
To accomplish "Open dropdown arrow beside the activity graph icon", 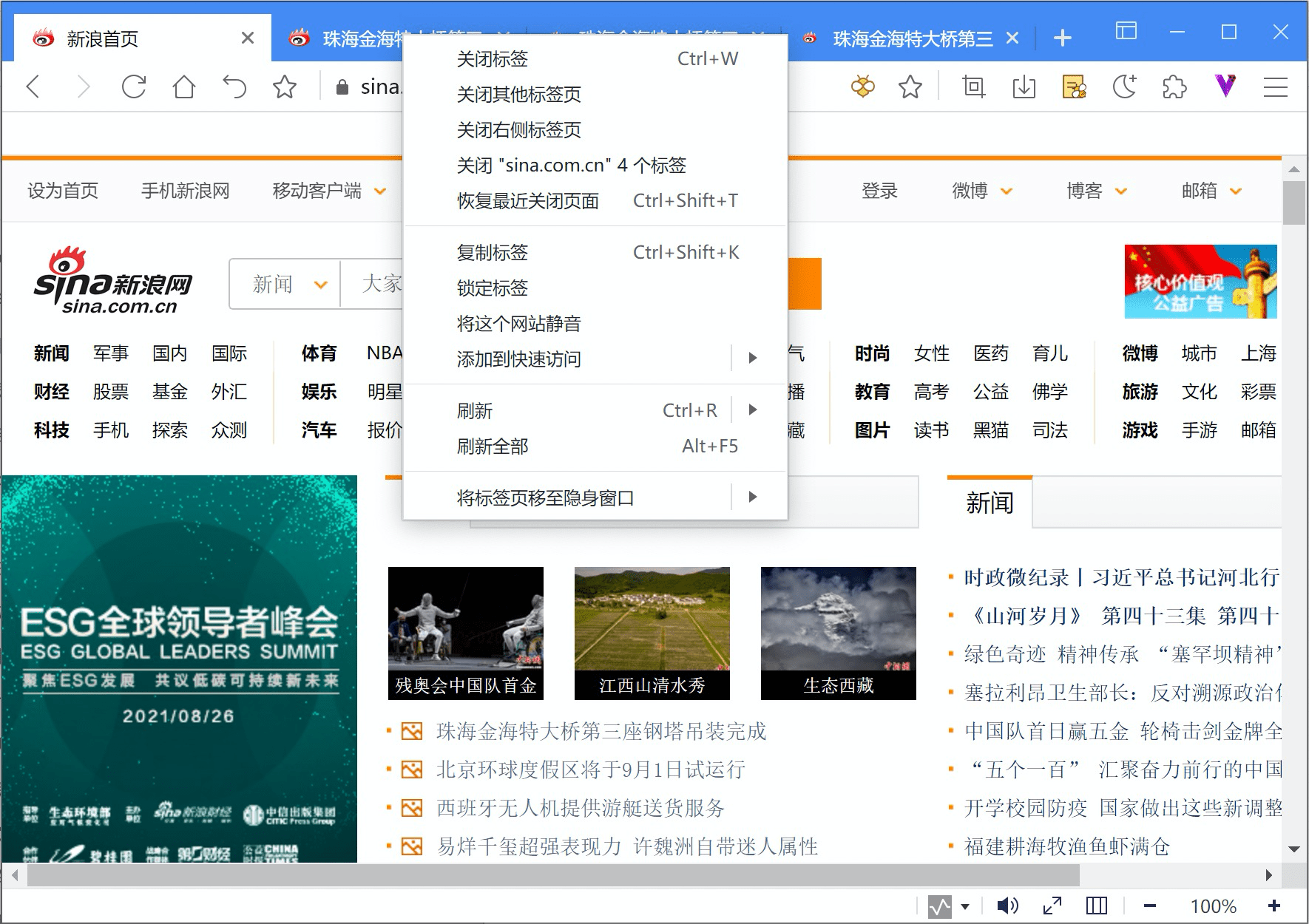I will click(965, 907).
